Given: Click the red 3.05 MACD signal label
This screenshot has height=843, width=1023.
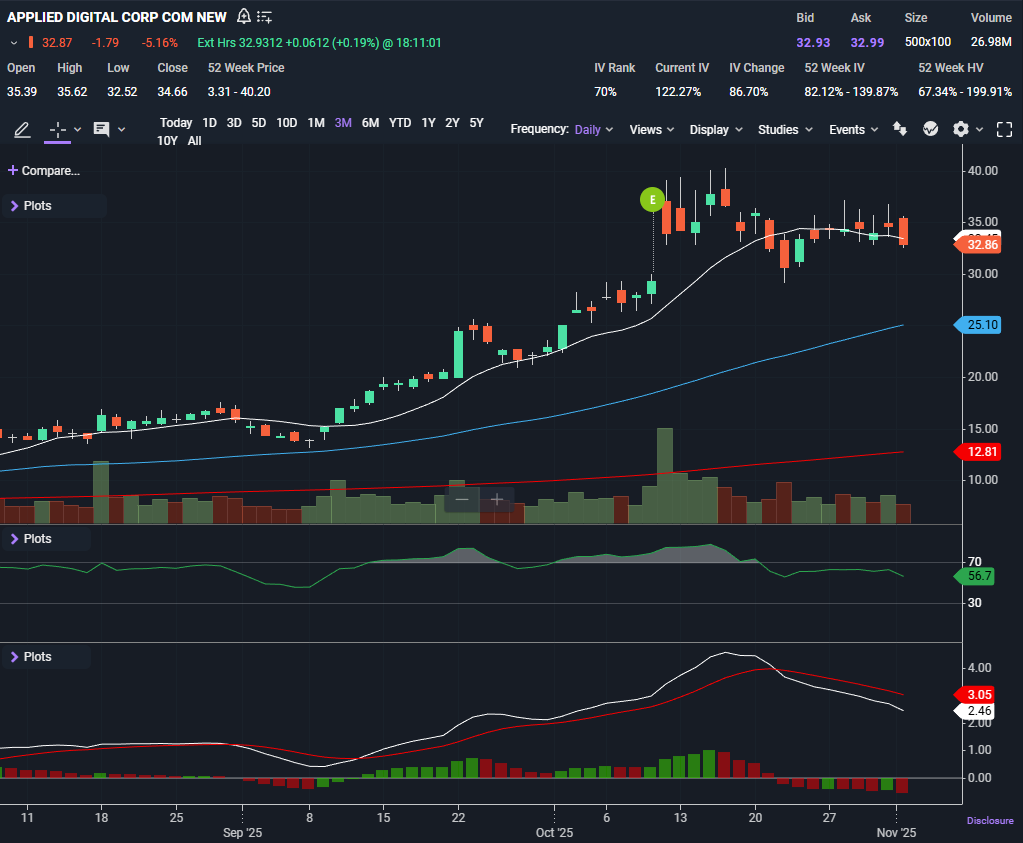Looking at the screenshot, I should (974, 695).
